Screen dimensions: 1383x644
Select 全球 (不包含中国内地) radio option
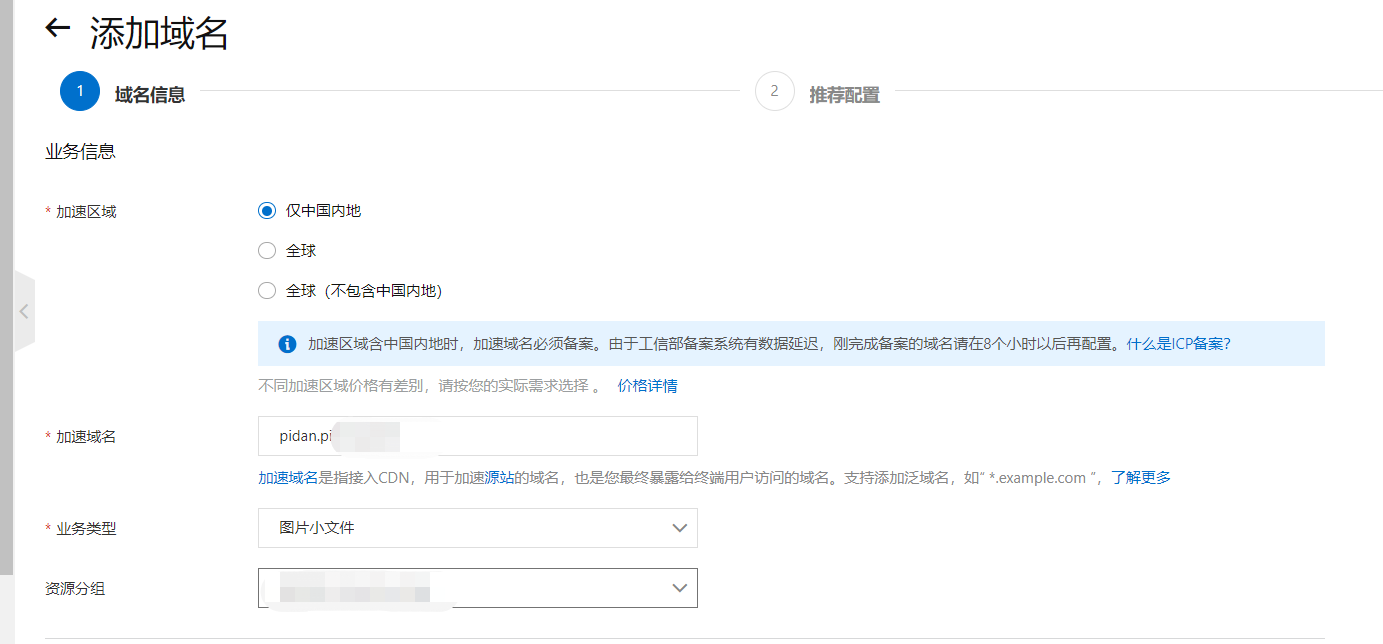tap(266, 291)
